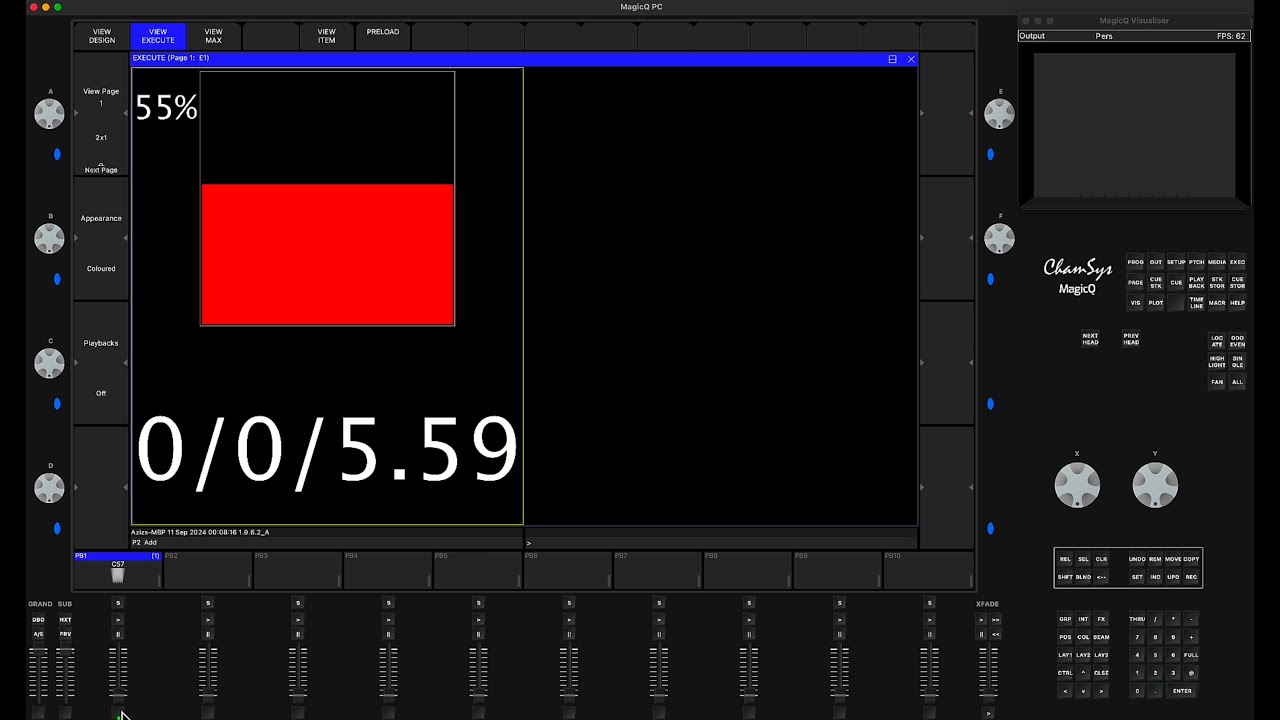Screen dimensions: 1280x720
Task: Click the THRU key on keypad
Action: [1137, 619]
